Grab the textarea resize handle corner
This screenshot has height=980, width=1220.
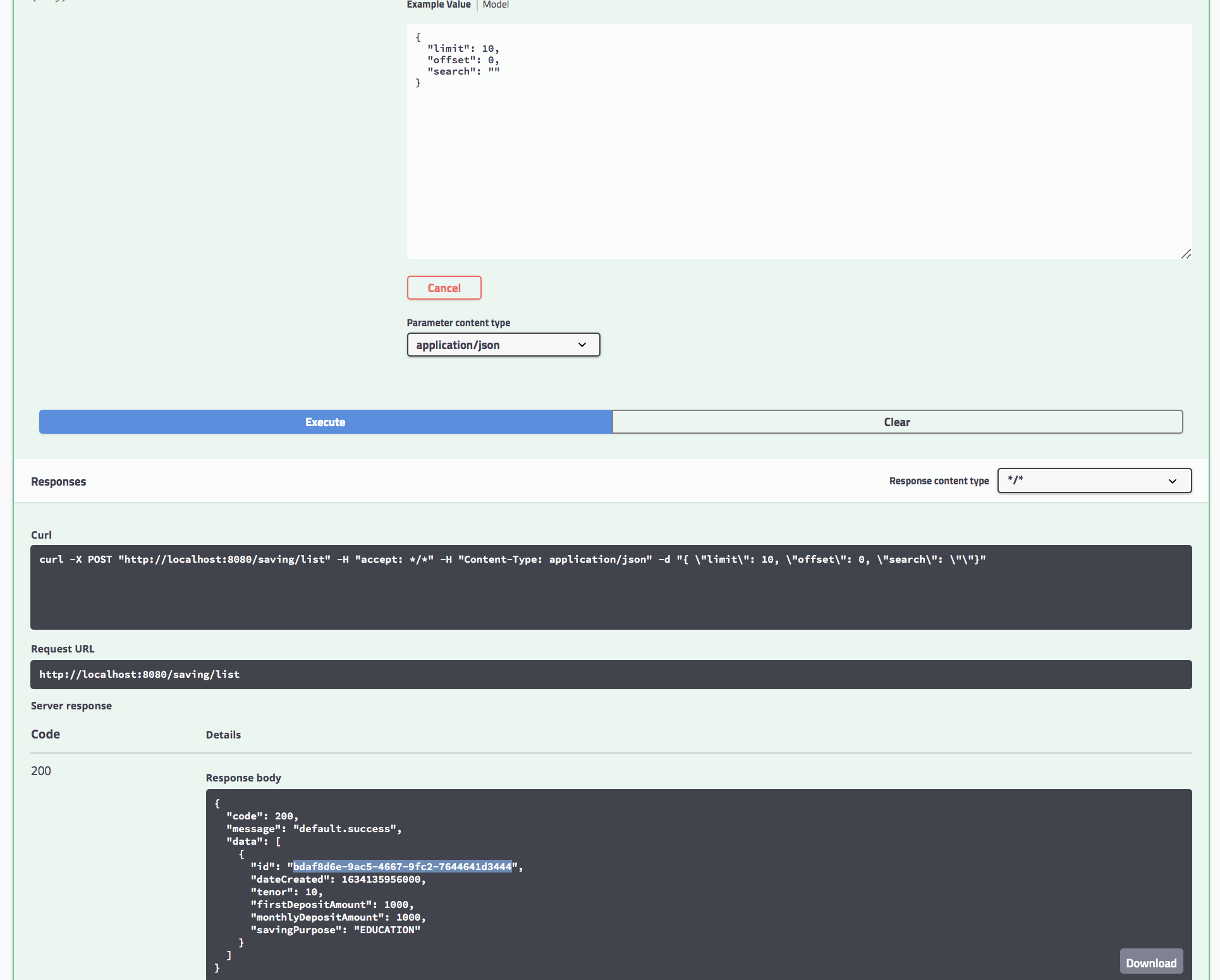1186,254
